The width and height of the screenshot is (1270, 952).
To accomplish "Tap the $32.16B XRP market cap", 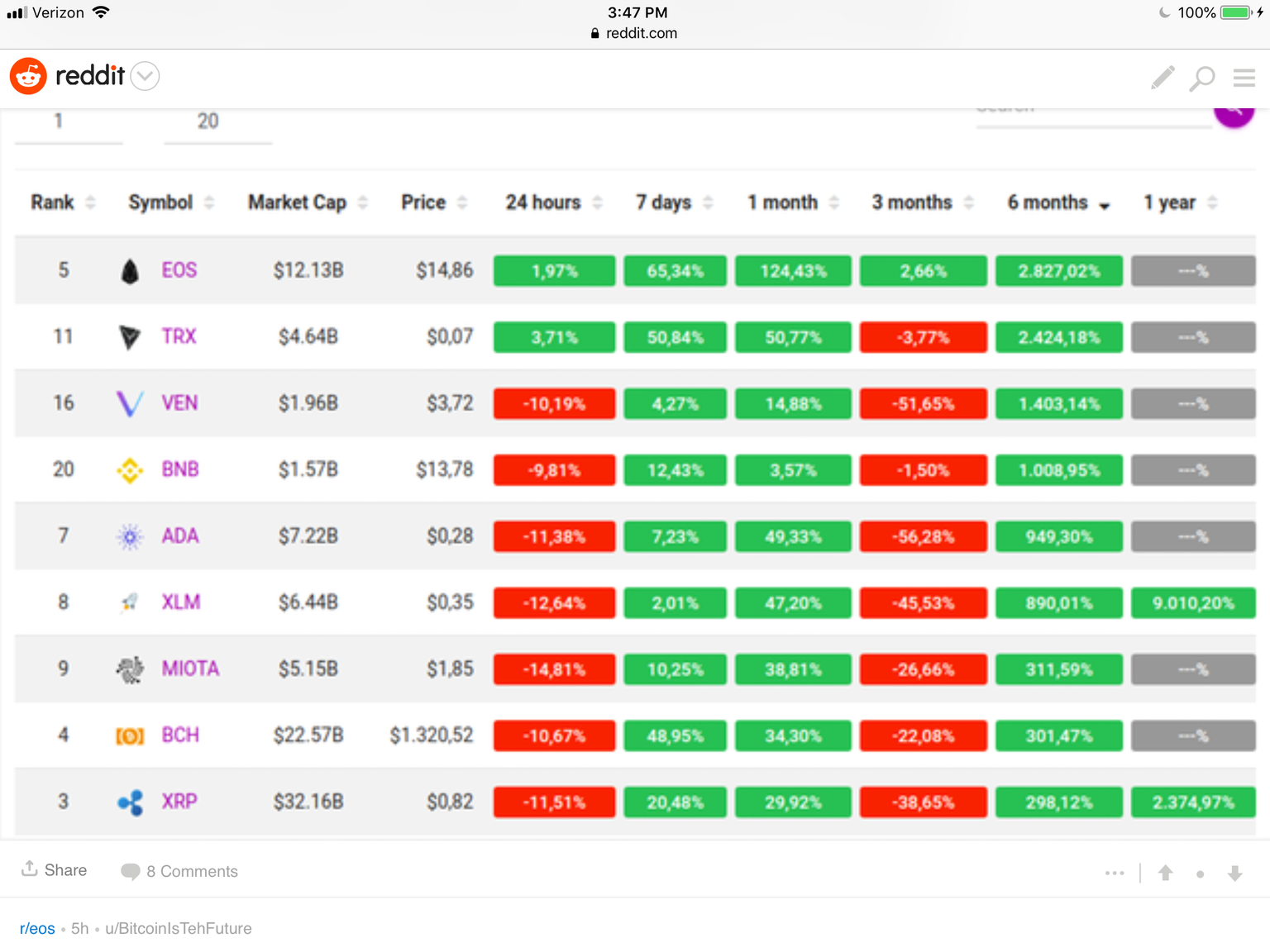I will (x=308, y=801).
